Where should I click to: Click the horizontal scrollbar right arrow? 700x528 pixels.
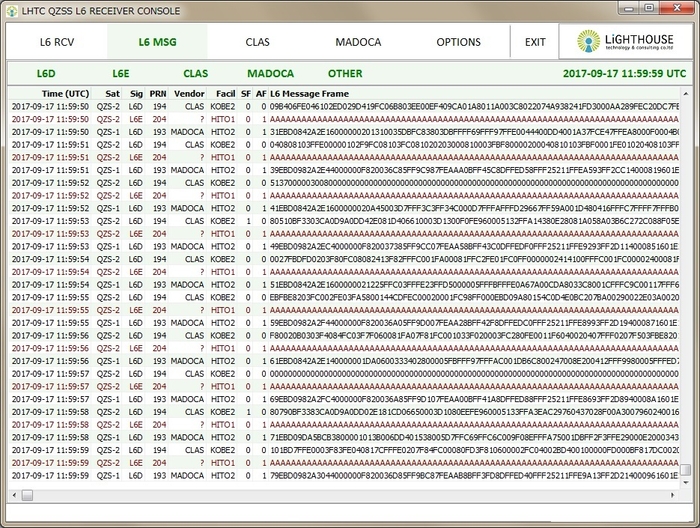[673, 494]
